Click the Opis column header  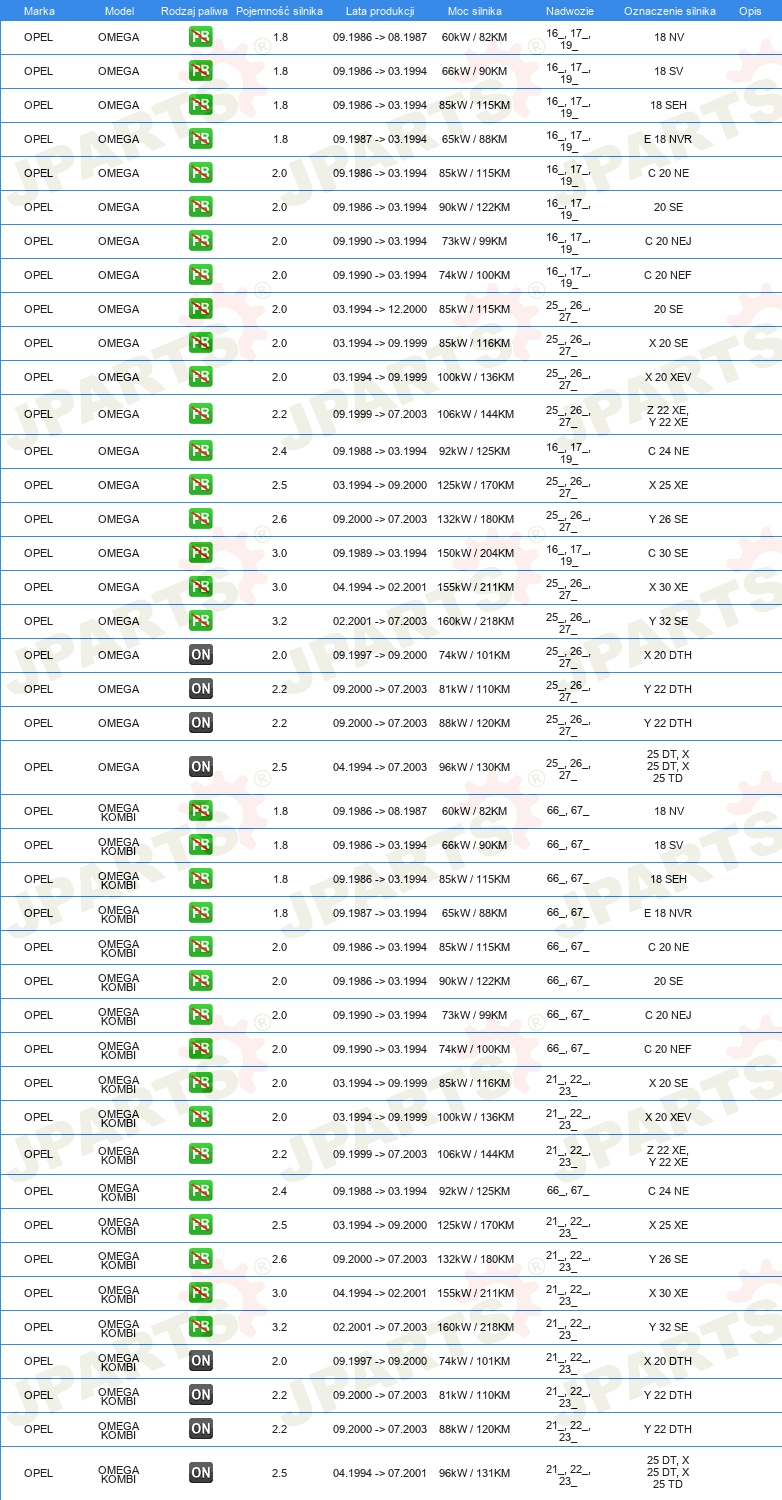749,11
